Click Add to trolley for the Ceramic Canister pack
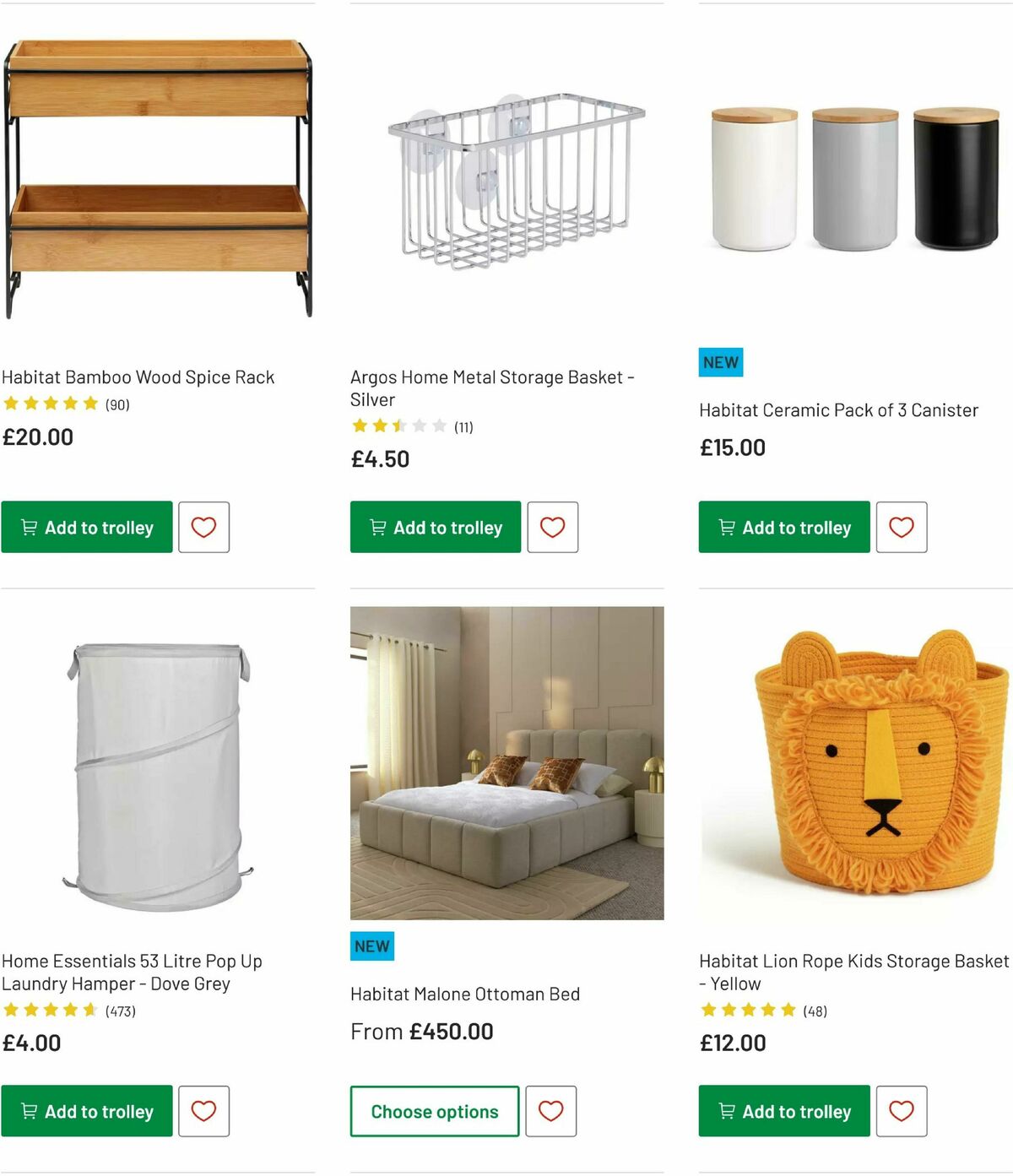 point(783,527)
